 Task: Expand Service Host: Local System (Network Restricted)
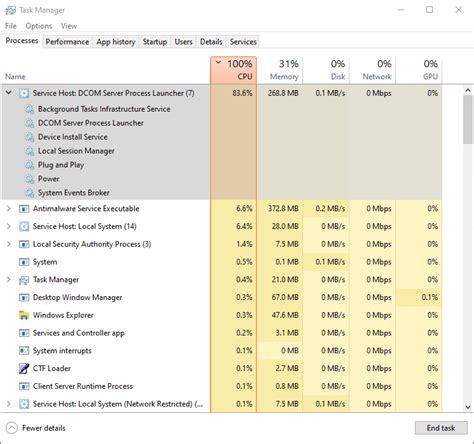[9, 404]
